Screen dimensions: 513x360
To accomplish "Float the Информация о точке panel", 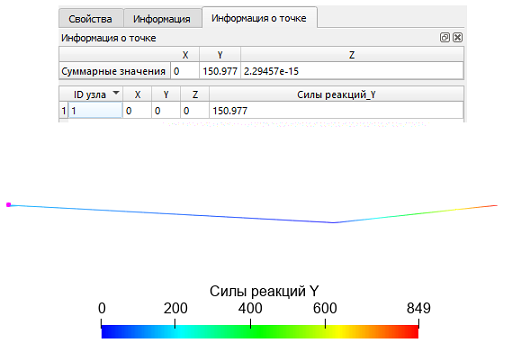I will point(445,37).
